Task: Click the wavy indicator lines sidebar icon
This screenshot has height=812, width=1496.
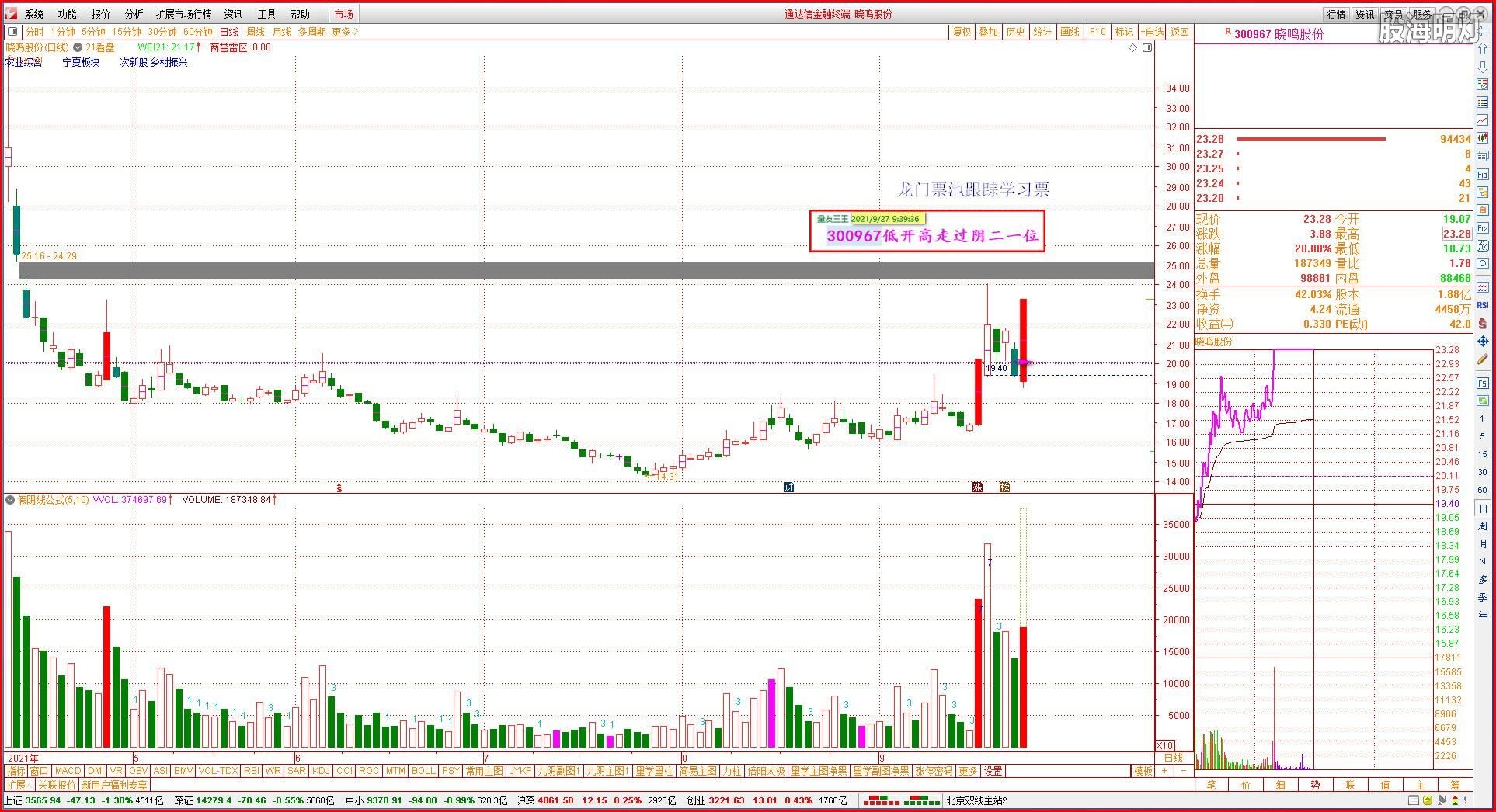Action: (1483, 286)
